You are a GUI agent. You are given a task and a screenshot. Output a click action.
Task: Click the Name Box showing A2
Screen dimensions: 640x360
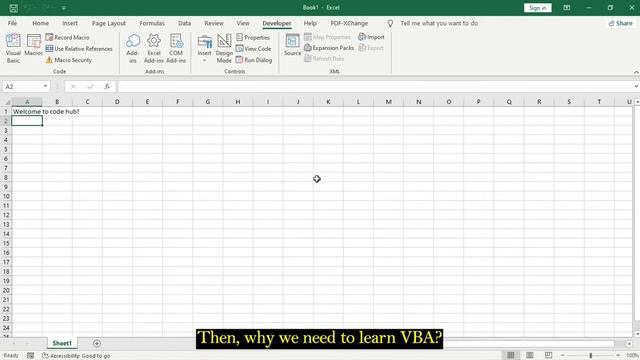[22, 87]
